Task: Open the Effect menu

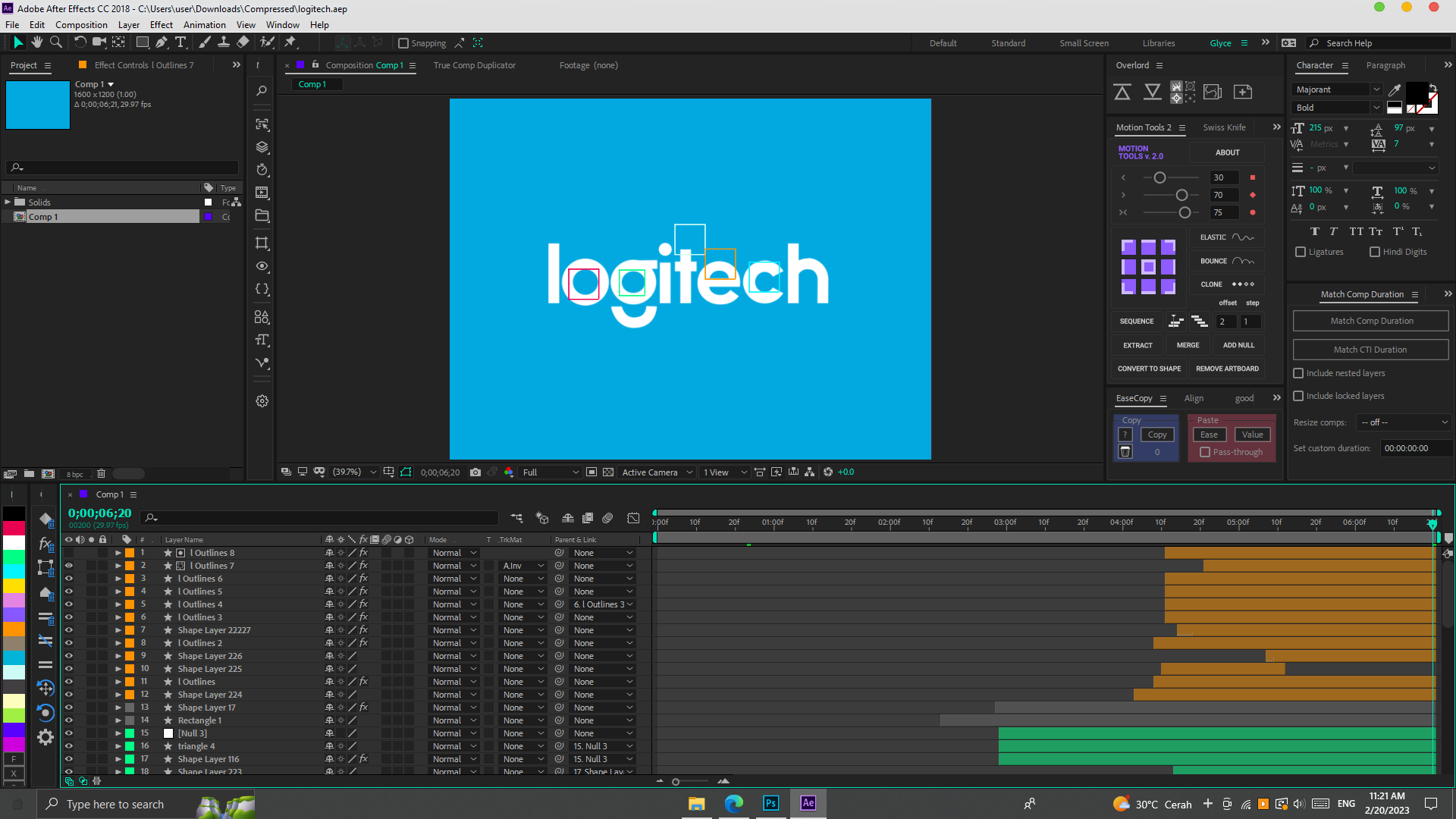Action: tap(161, 25)
